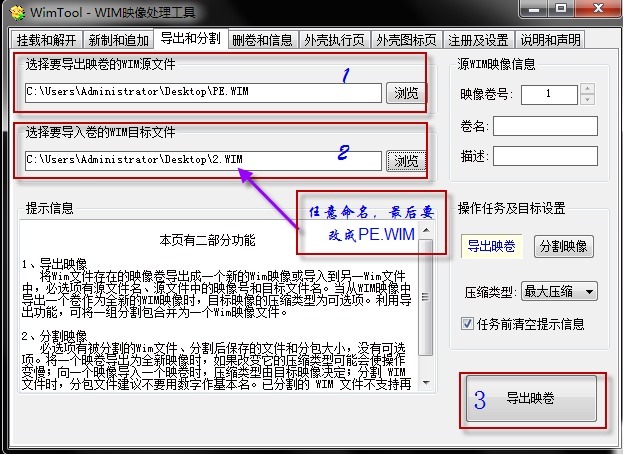The image size is (623, 454).
Task: Switch to 挂载和解开 tab
Action: point(46,40)
